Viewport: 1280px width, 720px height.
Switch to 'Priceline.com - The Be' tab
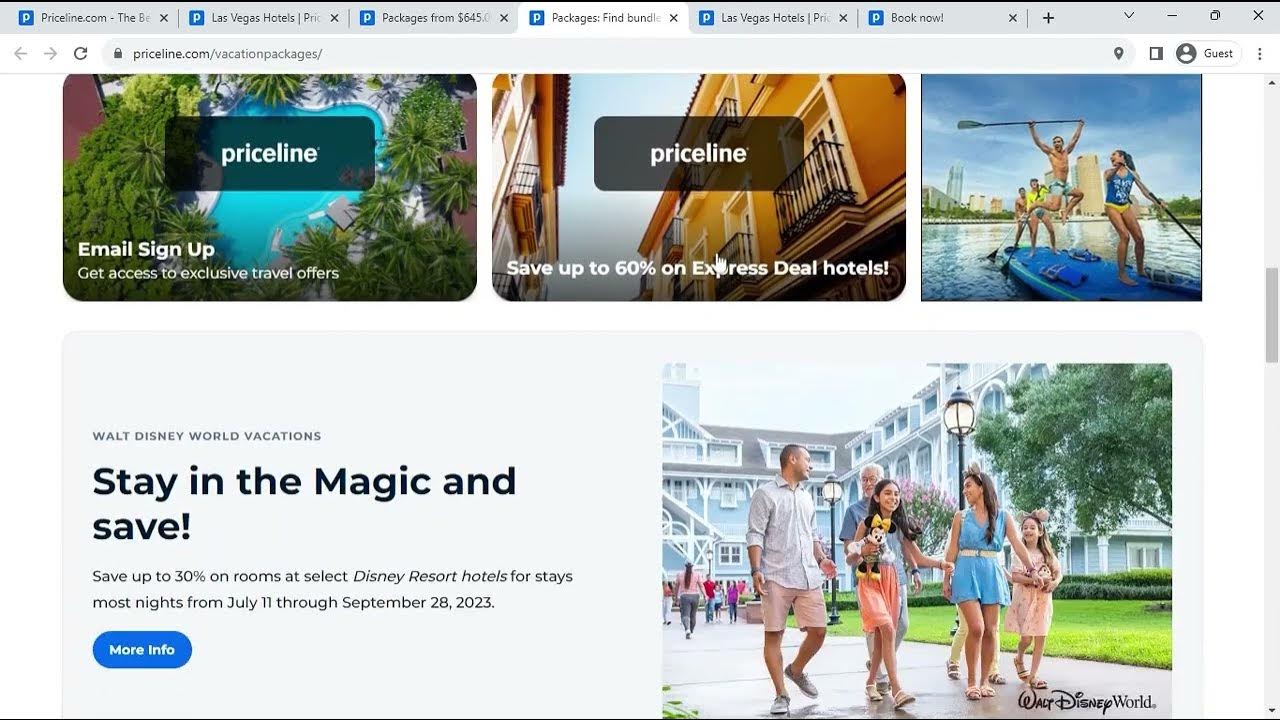click(x=94, y=18)
